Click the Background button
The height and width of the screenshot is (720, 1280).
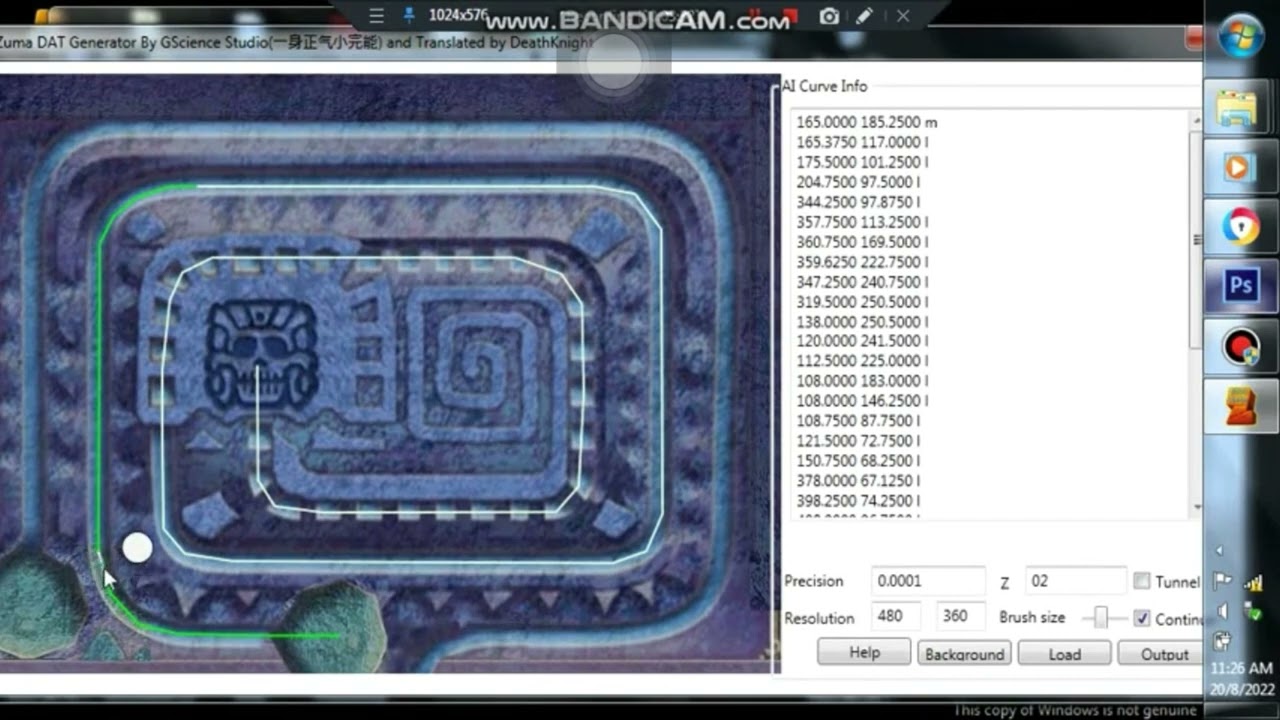click(964, 654)
